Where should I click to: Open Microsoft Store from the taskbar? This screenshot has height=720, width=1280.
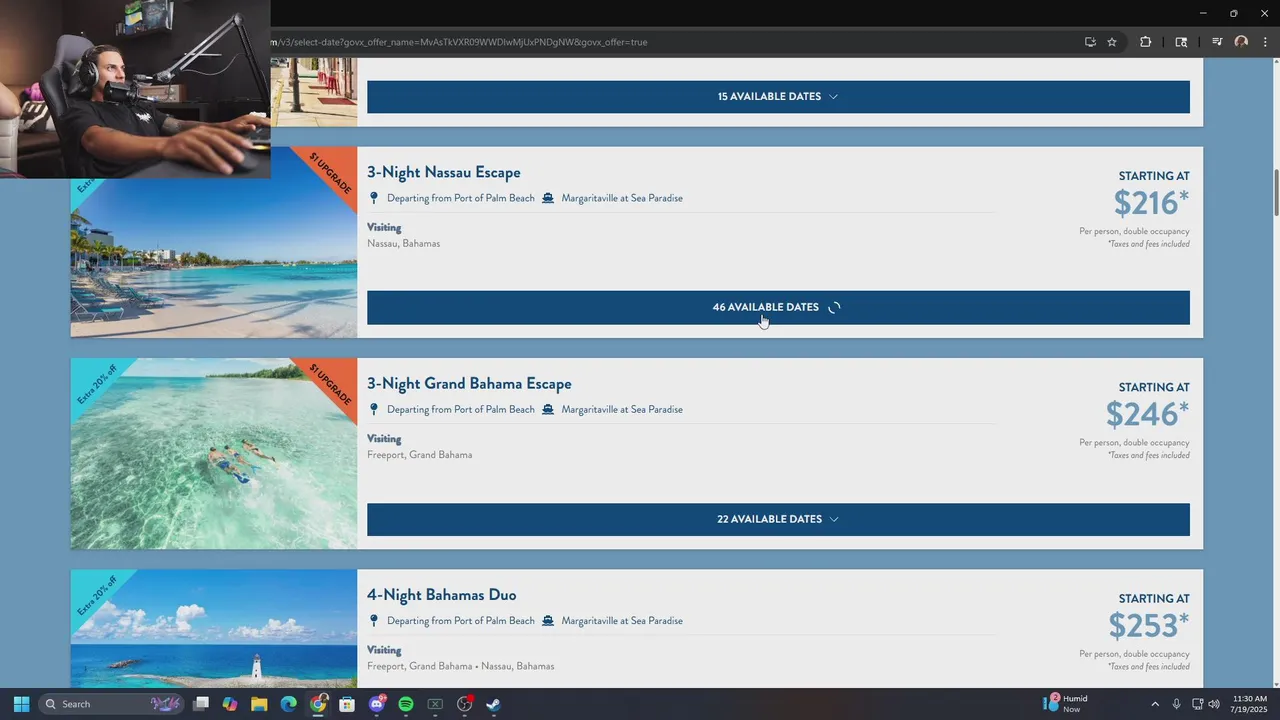point(347,704)
